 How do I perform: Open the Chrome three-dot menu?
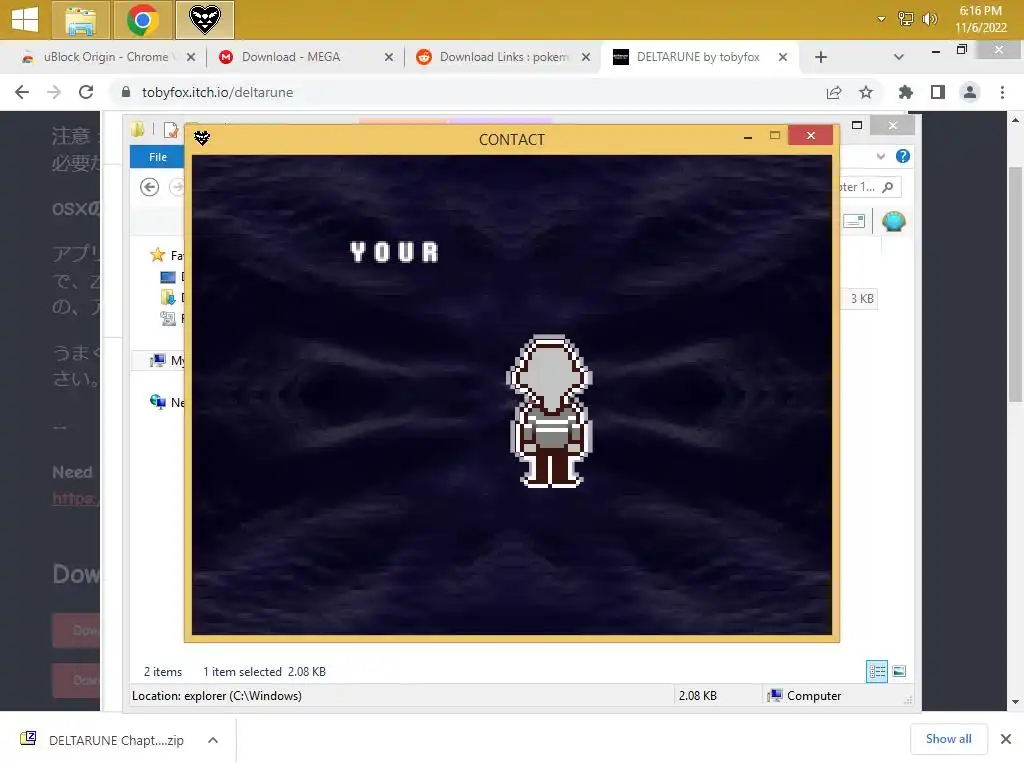click(x=1002, y=92)
